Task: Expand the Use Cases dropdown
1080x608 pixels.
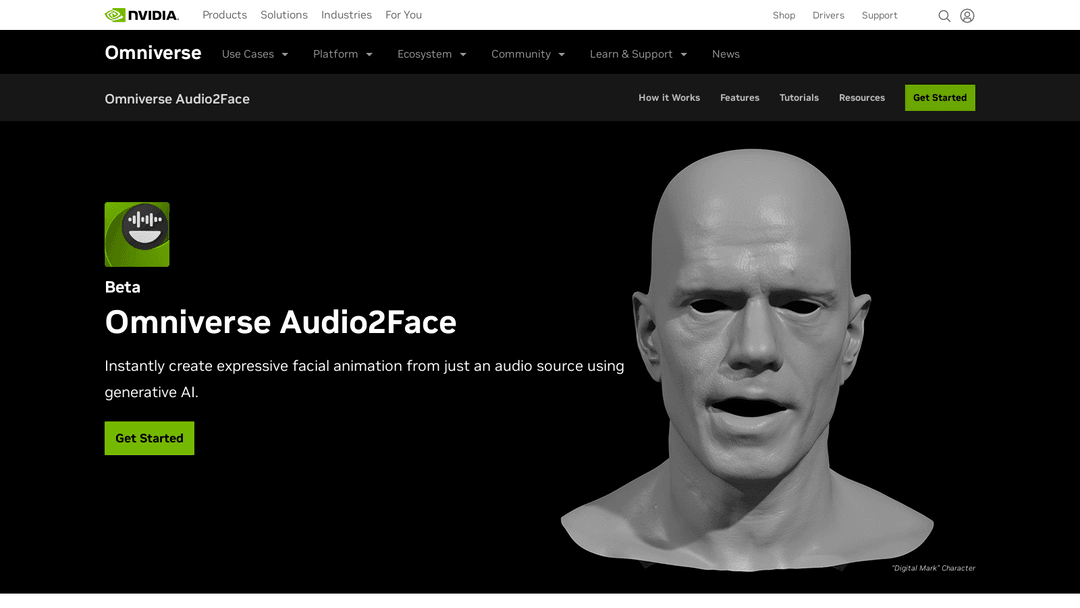Action: [x=255, y=54]
